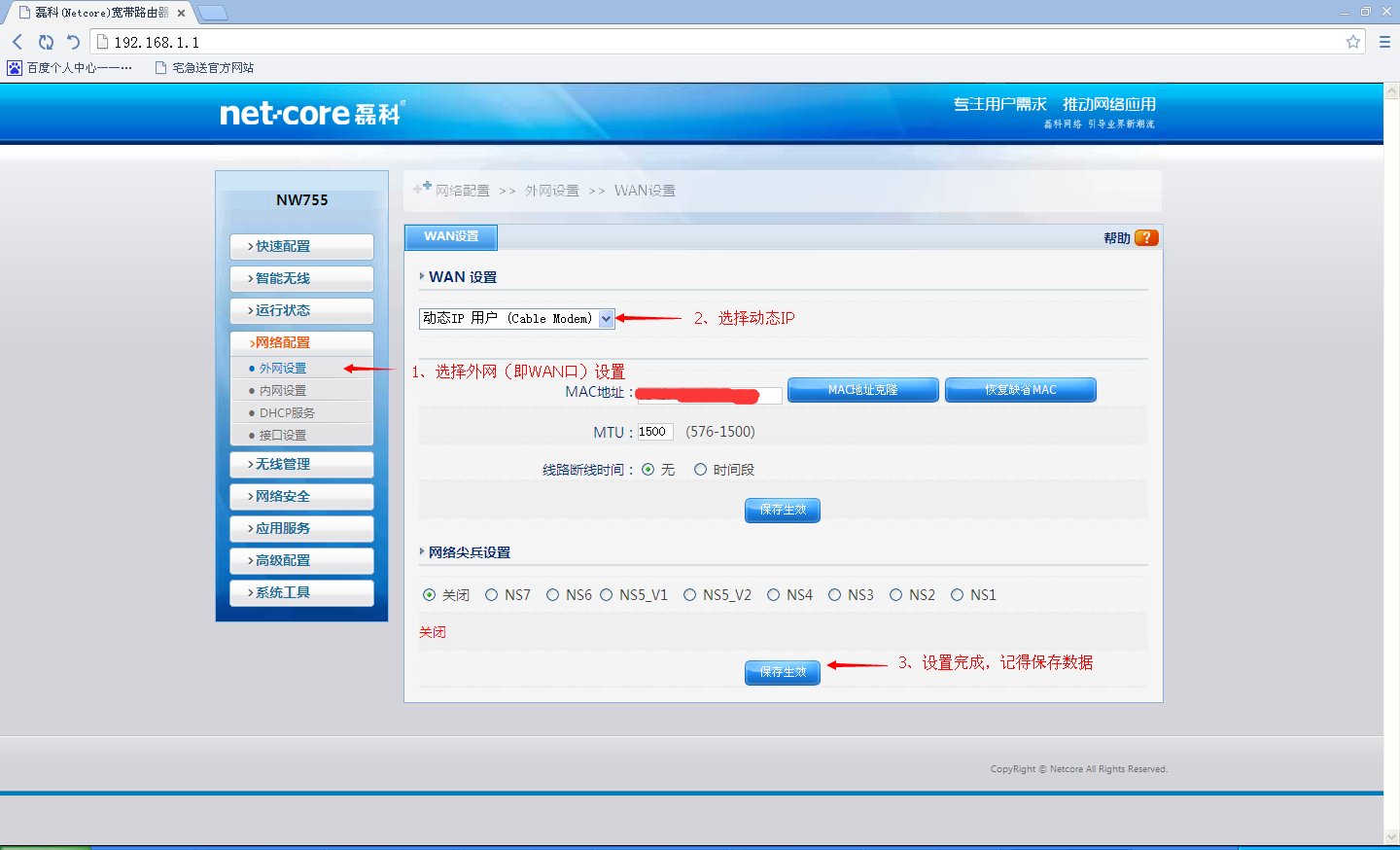The width and height of the screenshot is (1400, 850).
Task: Click the browser reload icon
Action: pos(46,42)
